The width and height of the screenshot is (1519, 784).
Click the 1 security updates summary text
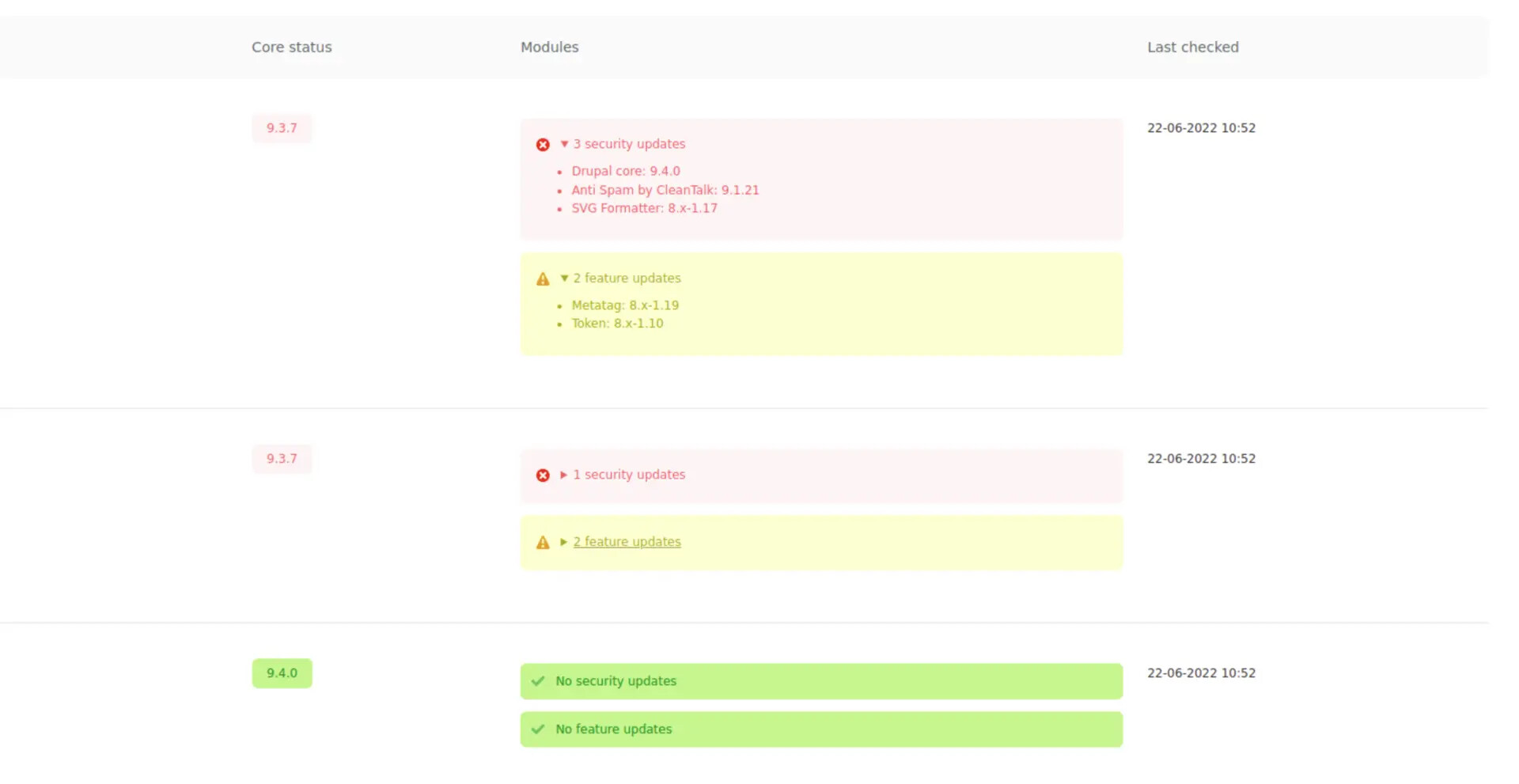pyautogui.click(x=629, y=475)
